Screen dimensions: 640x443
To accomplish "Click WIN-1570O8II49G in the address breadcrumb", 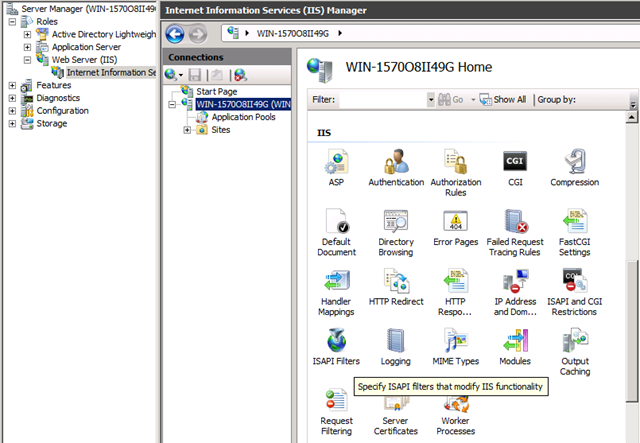I will click(293, 33).
